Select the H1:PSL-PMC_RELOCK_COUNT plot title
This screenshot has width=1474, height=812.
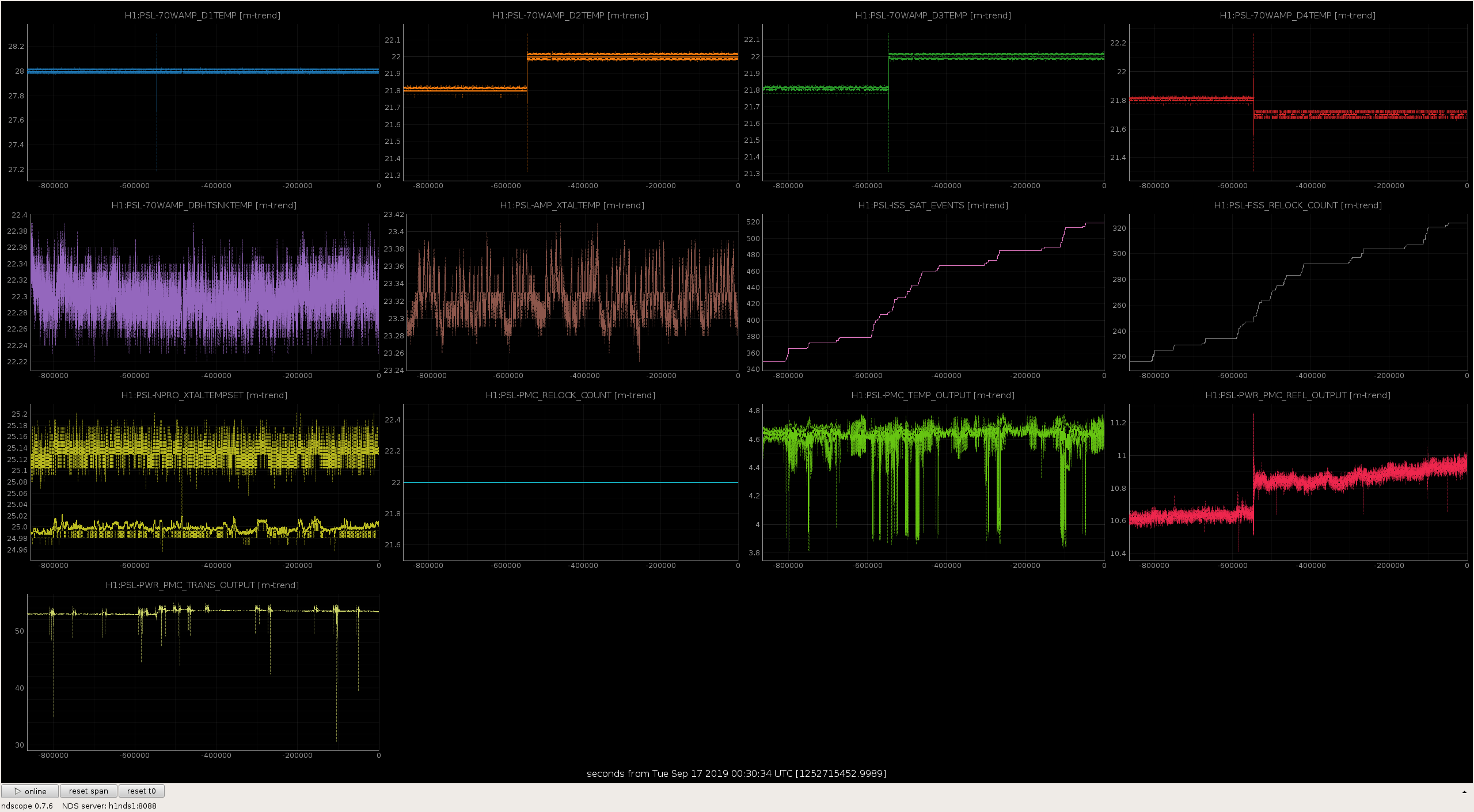coord(571,395)
